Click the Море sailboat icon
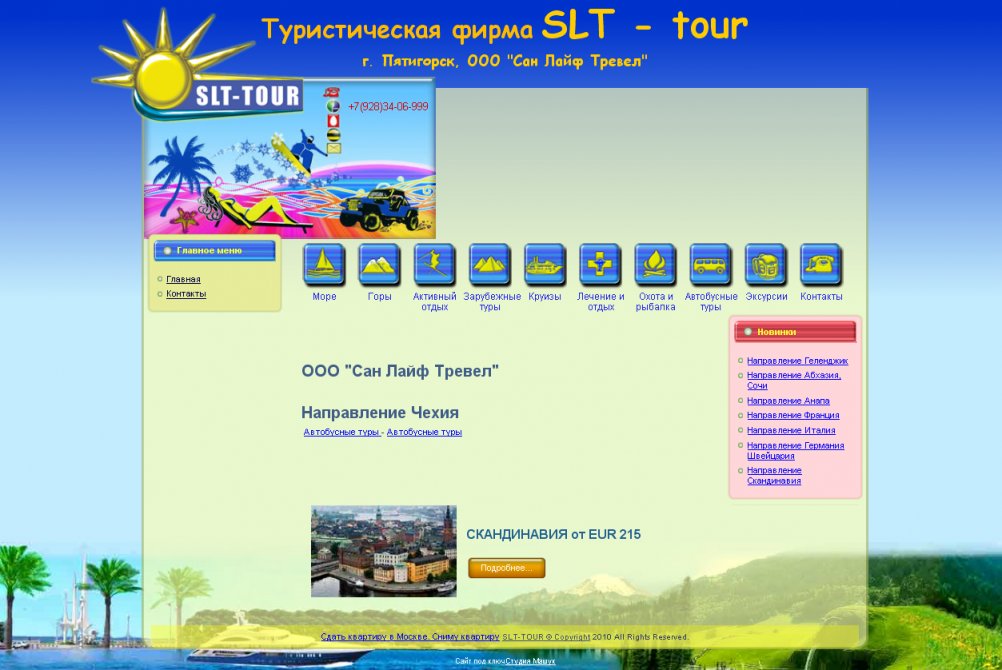This screenshot has width=1002, height=670. 324,265
